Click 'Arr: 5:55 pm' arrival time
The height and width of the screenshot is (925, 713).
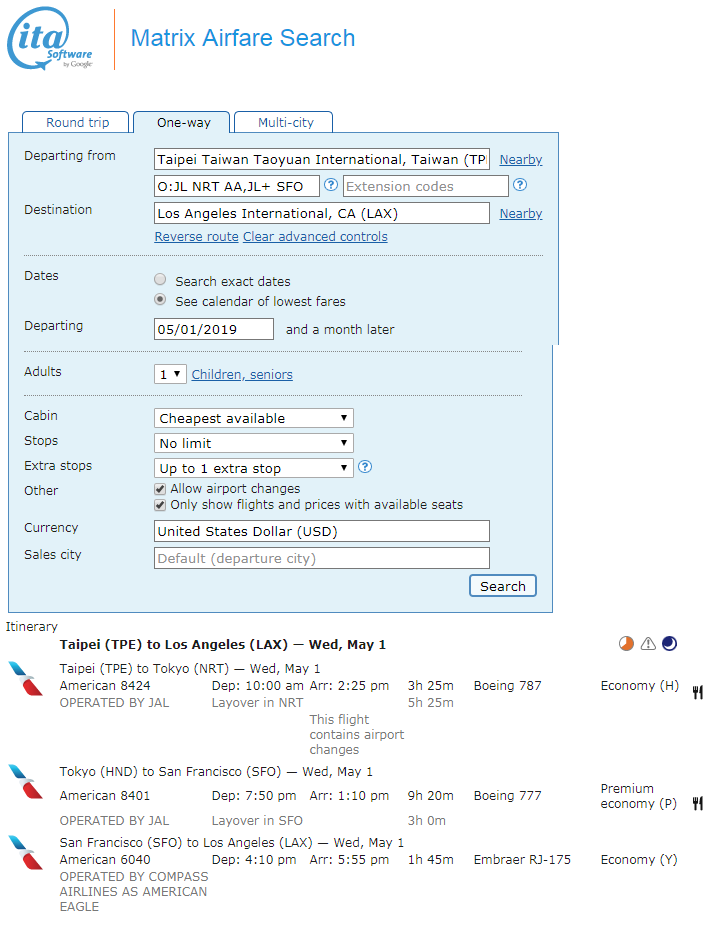349,860
